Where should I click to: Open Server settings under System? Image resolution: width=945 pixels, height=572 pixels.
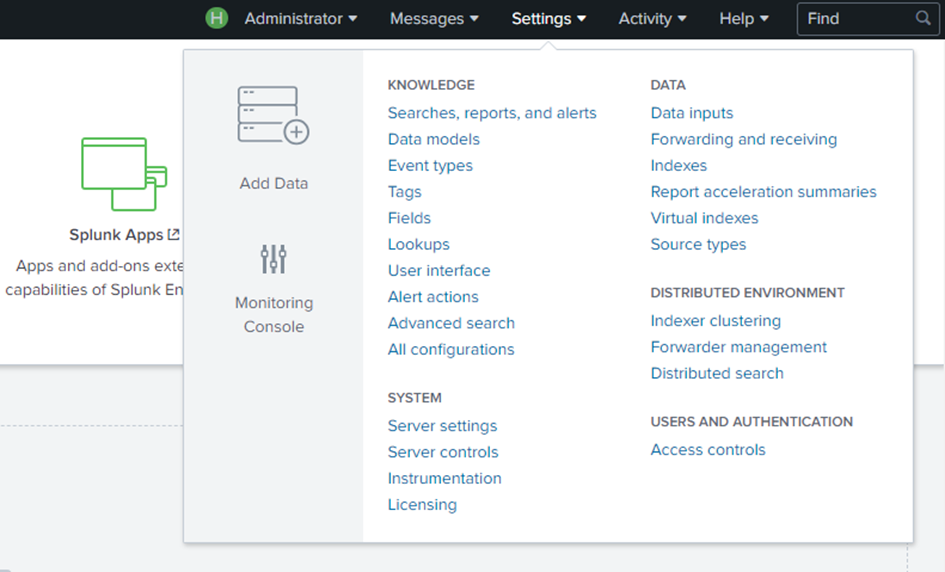(442, 426)
